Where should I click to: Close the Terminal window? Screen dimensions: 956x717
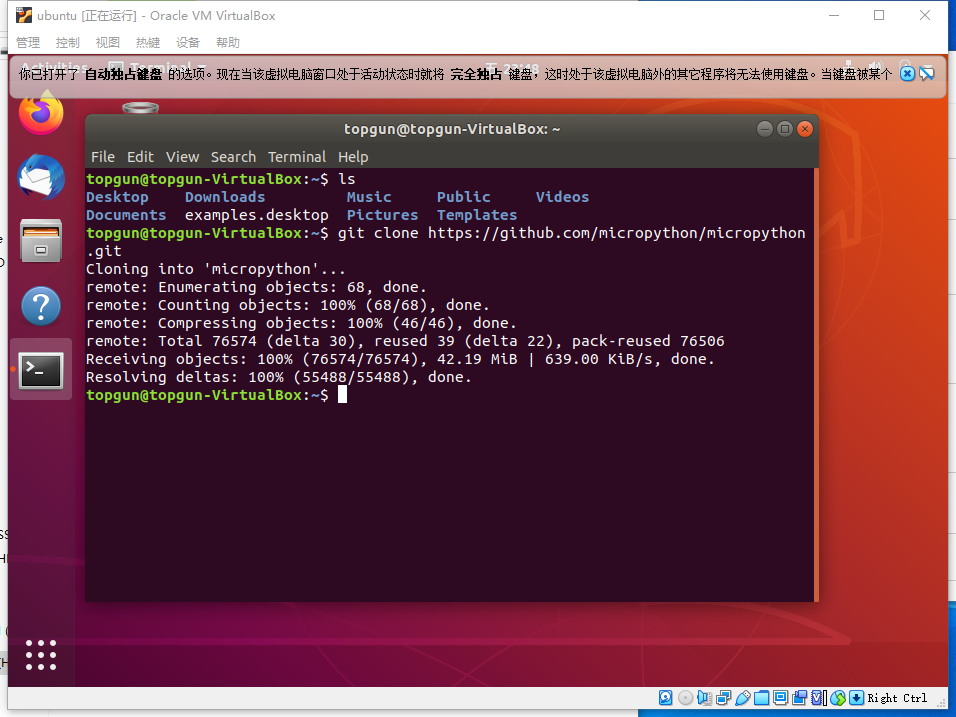pyautogui.click(x=805, y=129)
